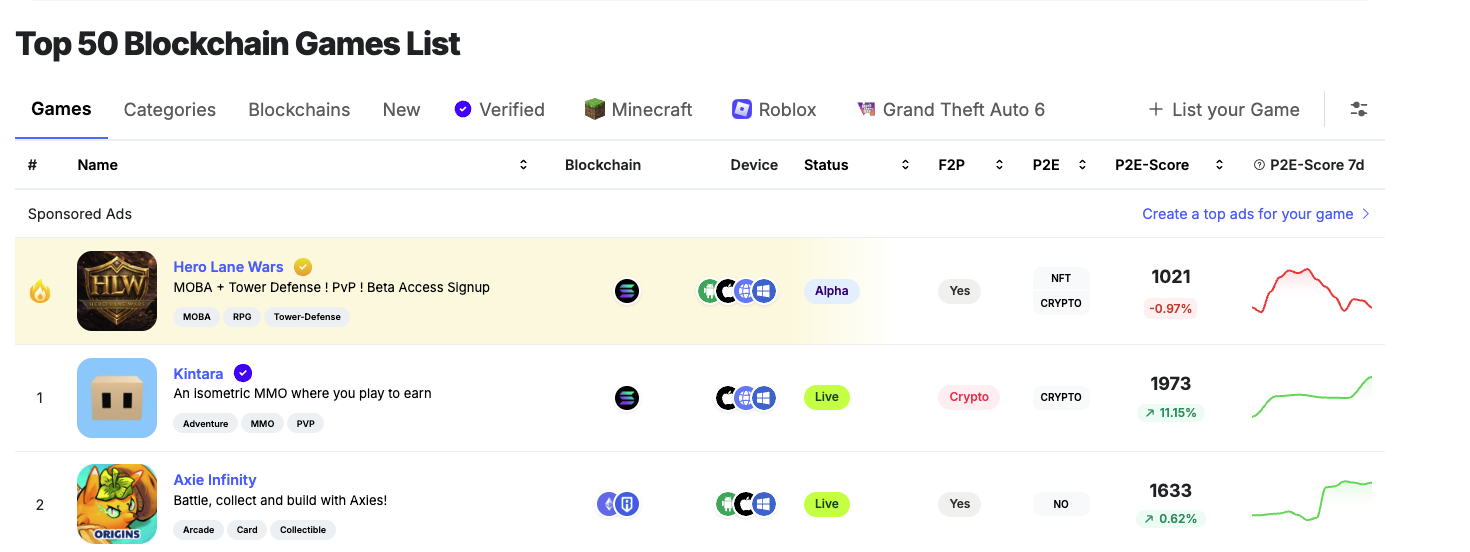Sort by P2E-Score column arrows
The width and height of the screenshot is (1470, 552).
pyautogui.click(x=1219, y=165)
